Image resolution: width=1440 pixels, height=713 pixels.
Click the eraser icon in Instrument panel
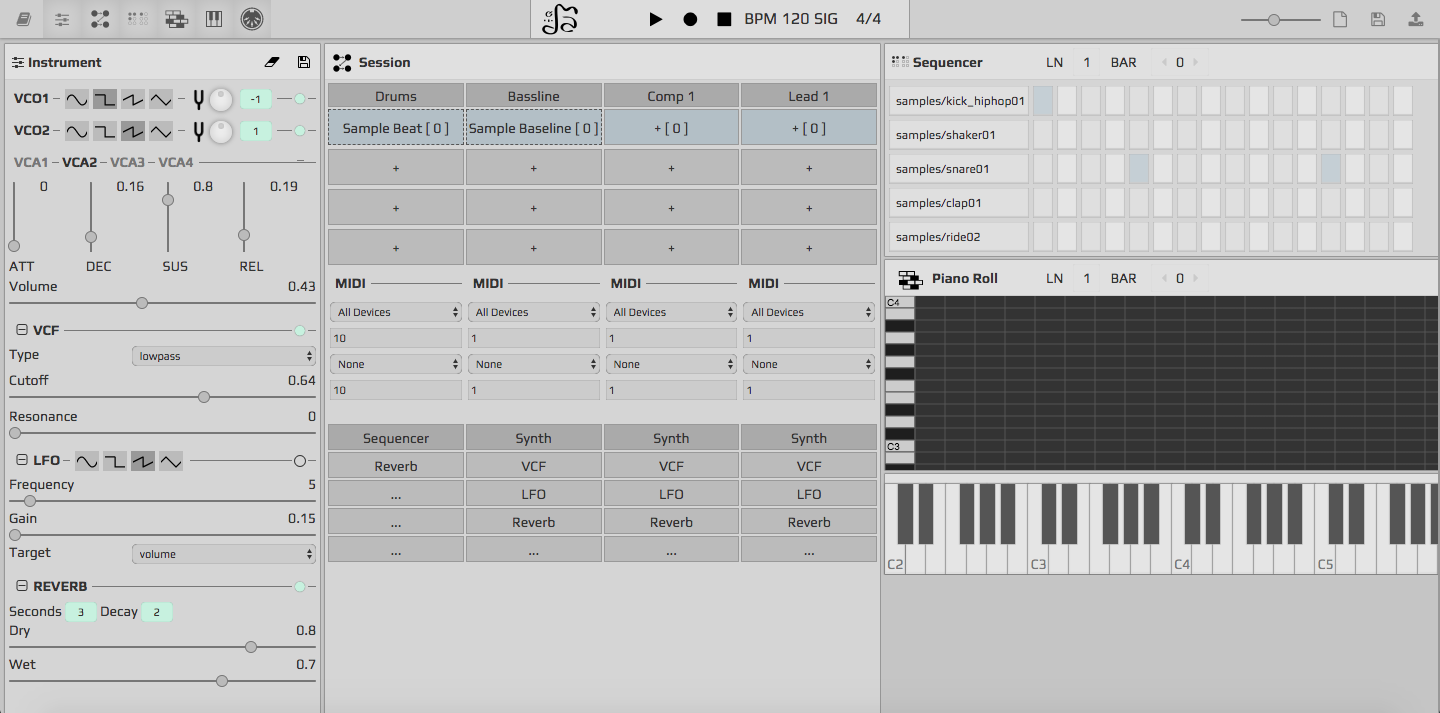pyautogui.click(x=272, y=62)
